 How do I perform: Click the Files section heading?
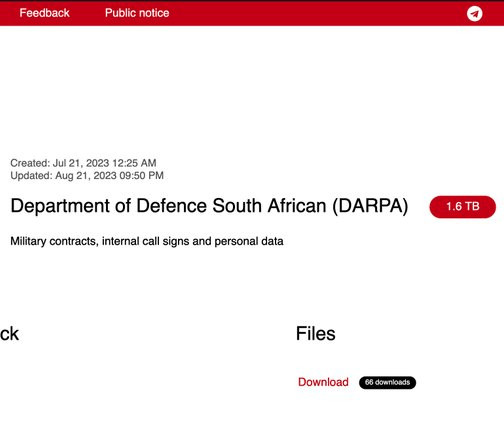(x=315, y=333)
